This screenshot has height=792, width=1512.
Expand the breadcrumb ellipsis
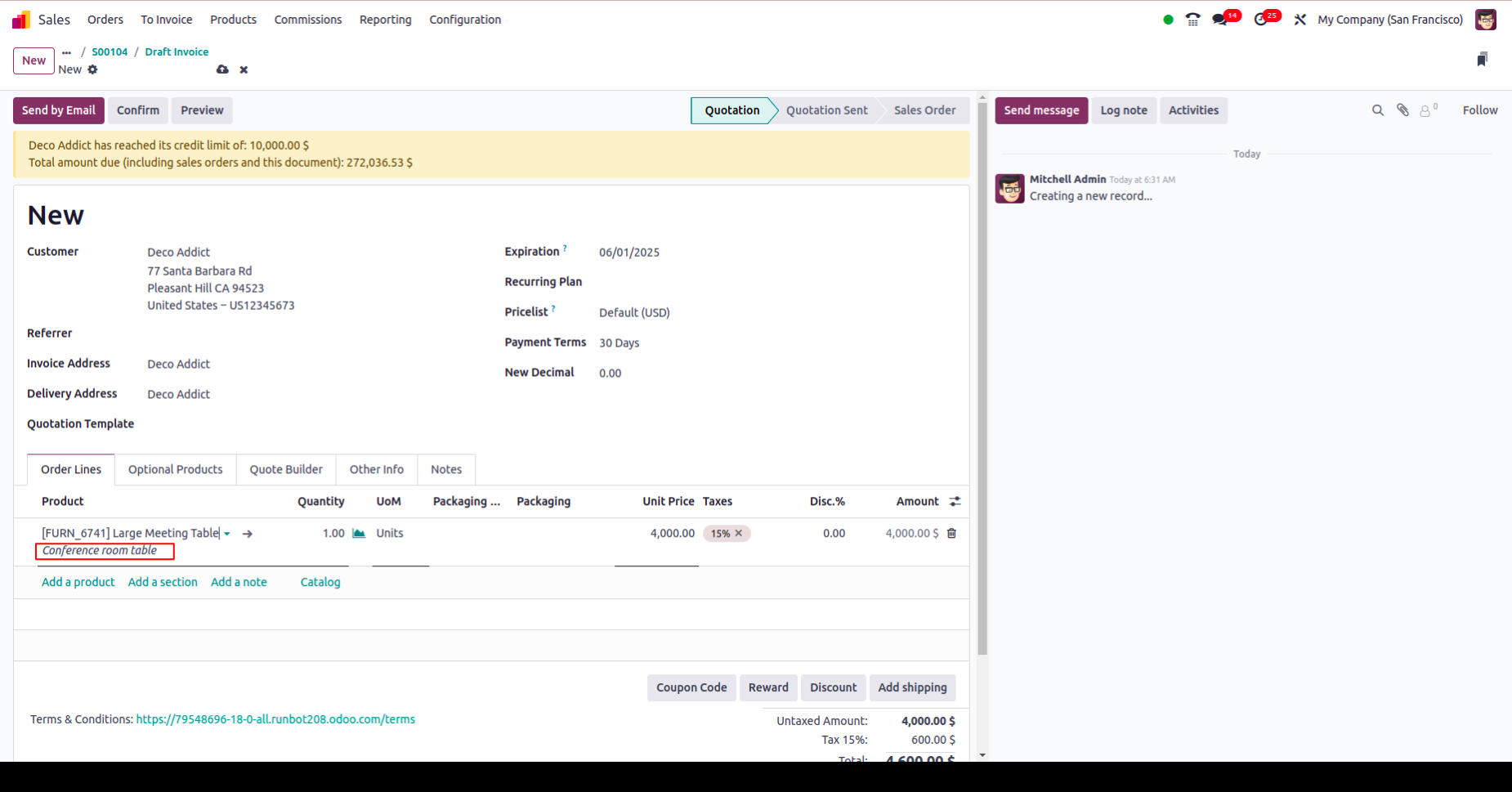click(66, 52)
